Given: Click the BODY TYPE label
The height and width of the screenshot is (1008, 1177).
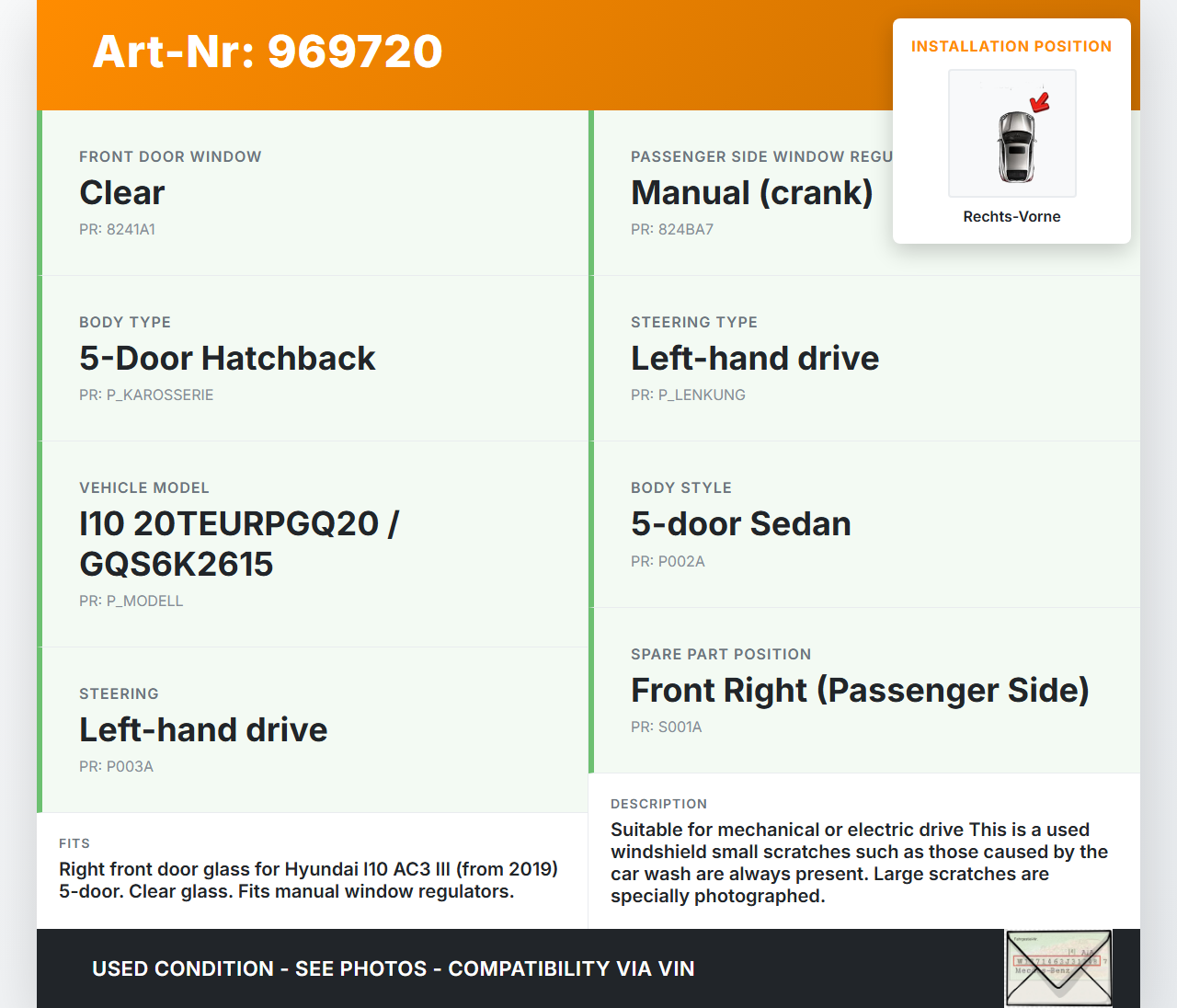Looking at the screenshot, I should [125, 322].
